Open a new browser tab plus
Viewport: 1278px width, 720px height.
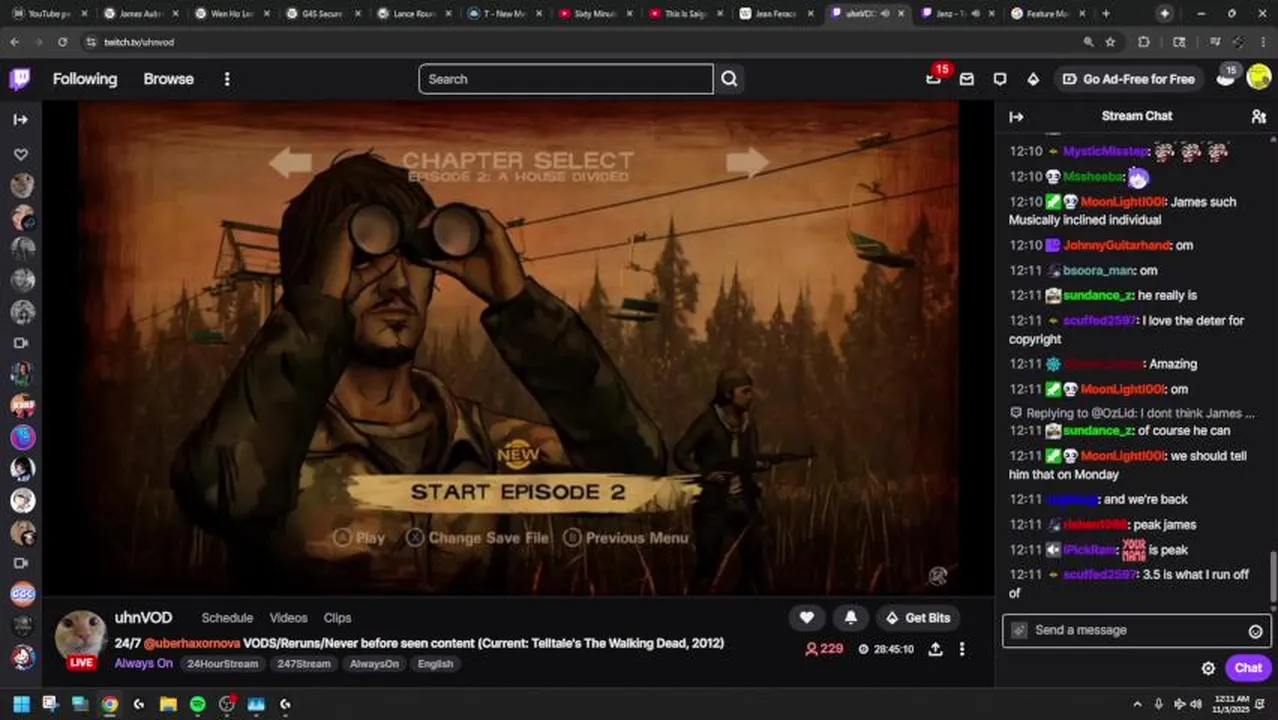point(1105,14)
